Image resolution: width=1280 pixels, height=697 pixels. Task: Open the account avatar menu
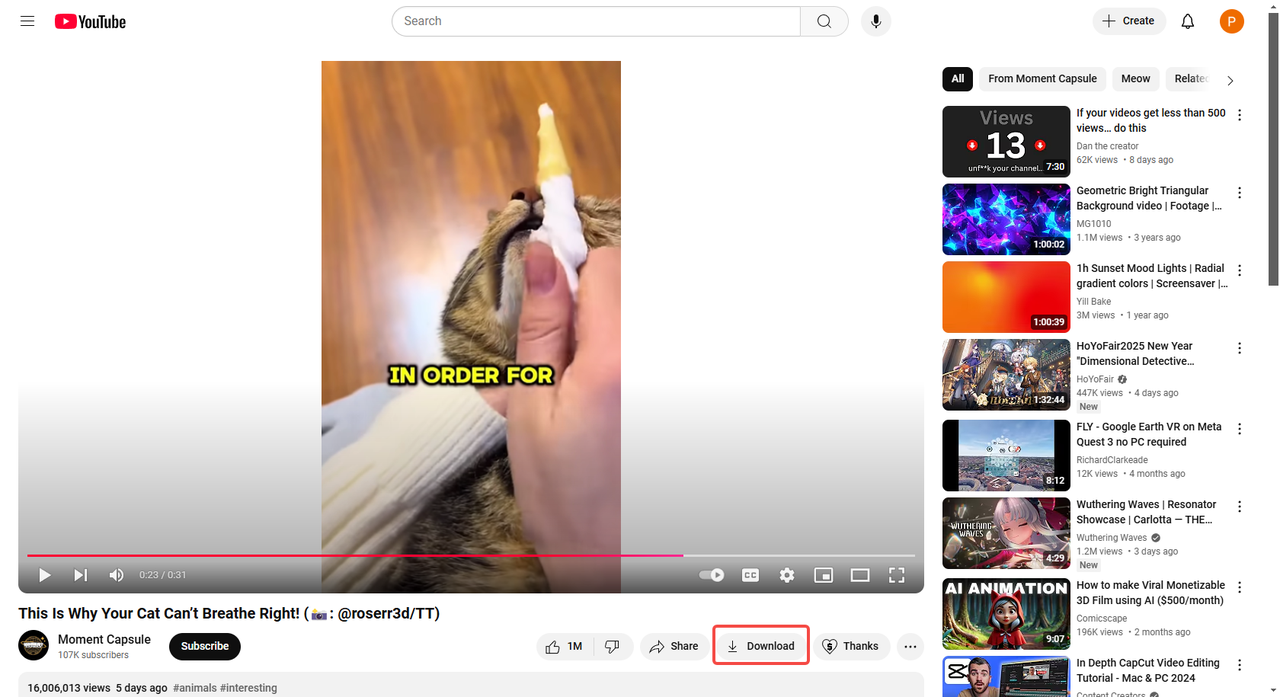click(1232, 21)
